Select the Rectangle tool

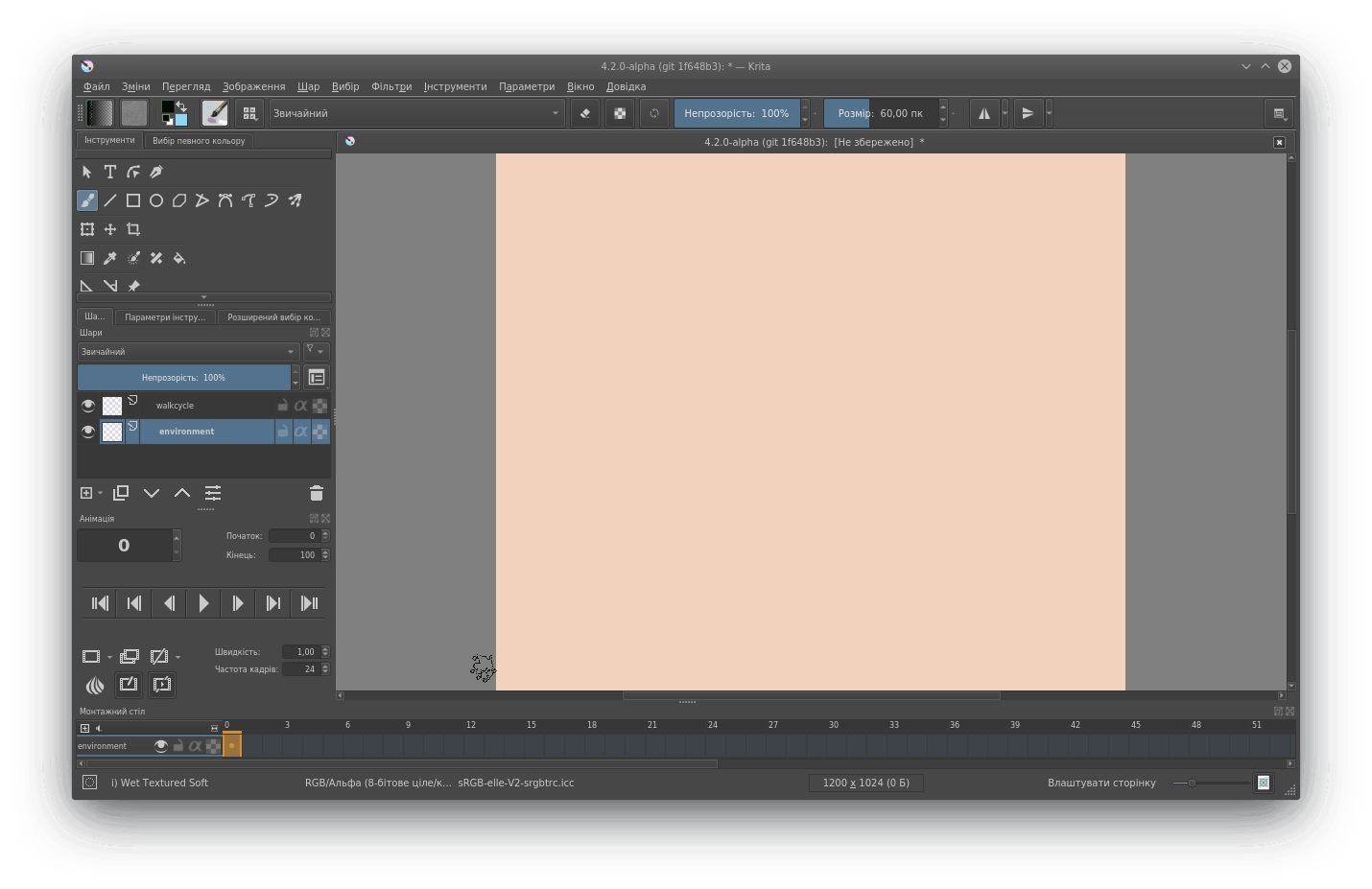pos(133,200)
